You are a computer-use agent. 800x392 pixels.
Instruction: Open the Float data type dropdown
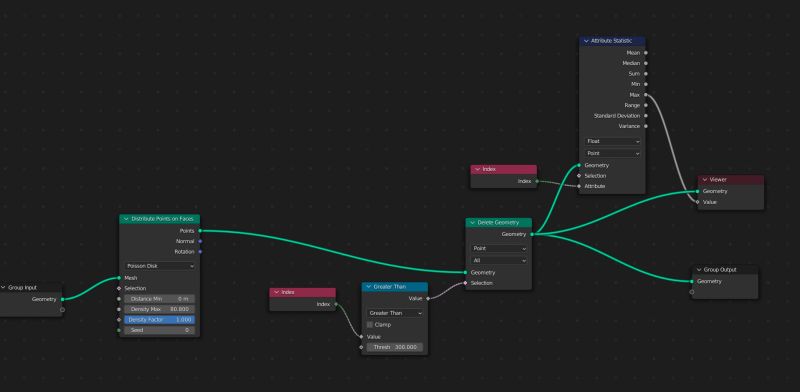[x=612, y=141]
